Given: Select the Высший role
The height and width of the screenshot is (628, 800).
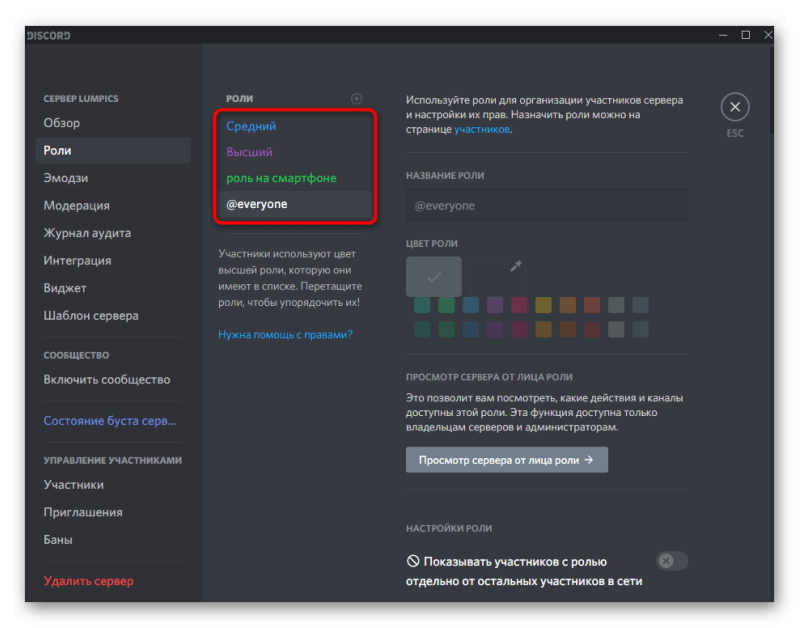Looking at the screenshot, I should (295, 152).
